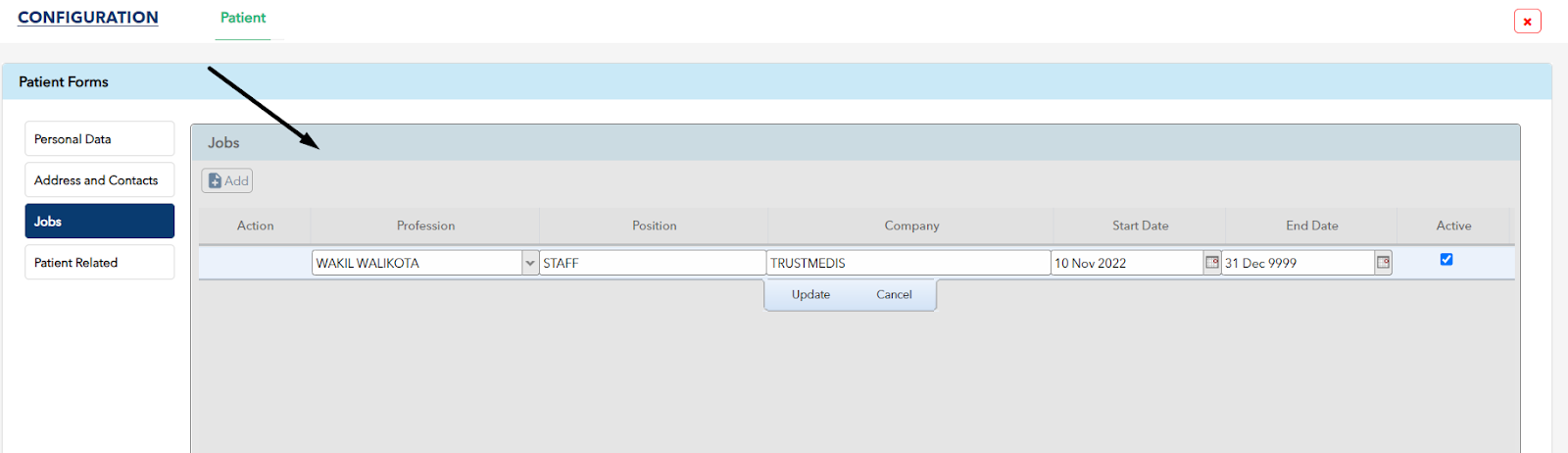
Task: Open the Personal Data form
Action: tap(100, 138)
